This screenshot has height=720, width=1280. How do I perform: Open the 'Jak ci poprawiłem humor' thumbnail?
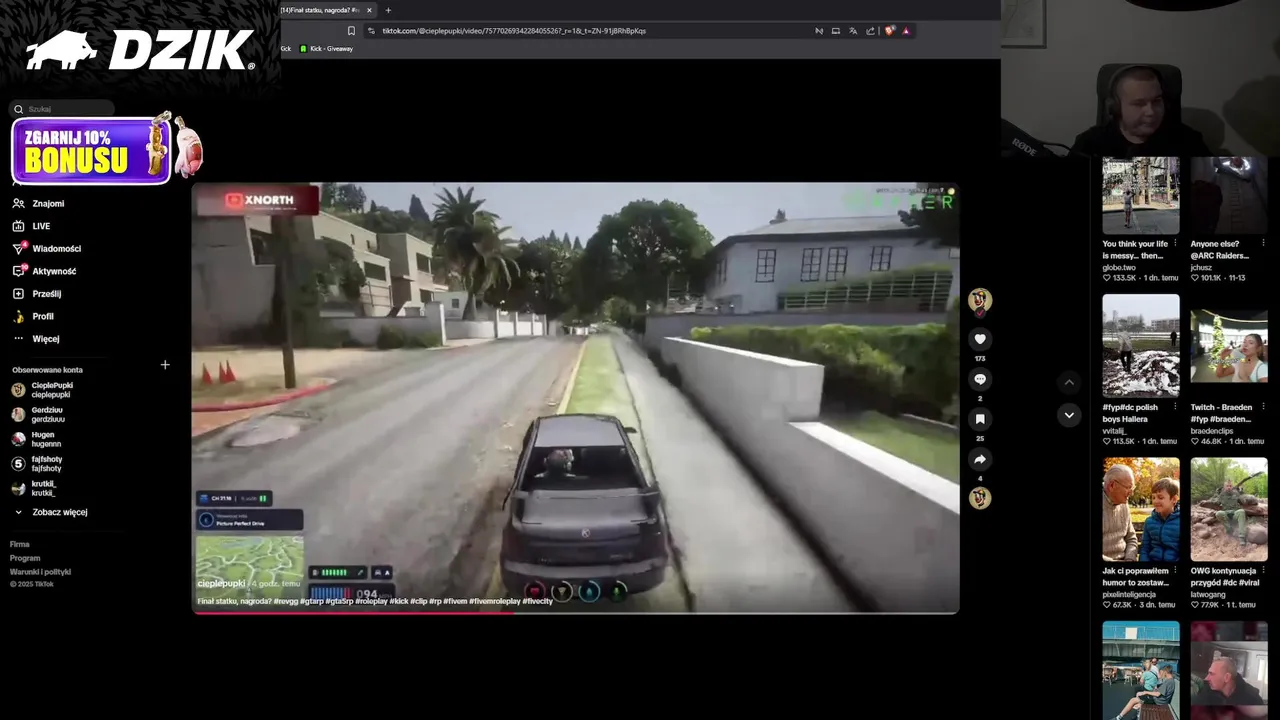pos(1141,510)
